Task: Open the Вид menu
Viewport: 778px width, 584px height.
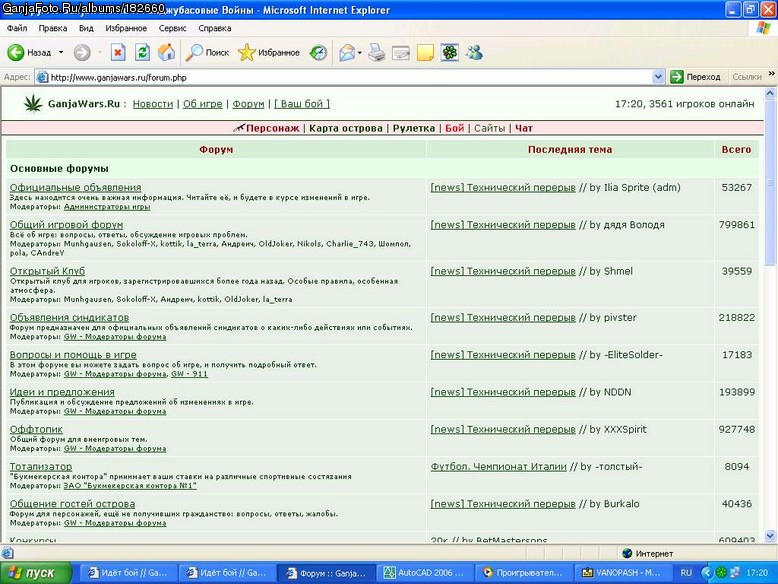Action: (x=86, y=28)
